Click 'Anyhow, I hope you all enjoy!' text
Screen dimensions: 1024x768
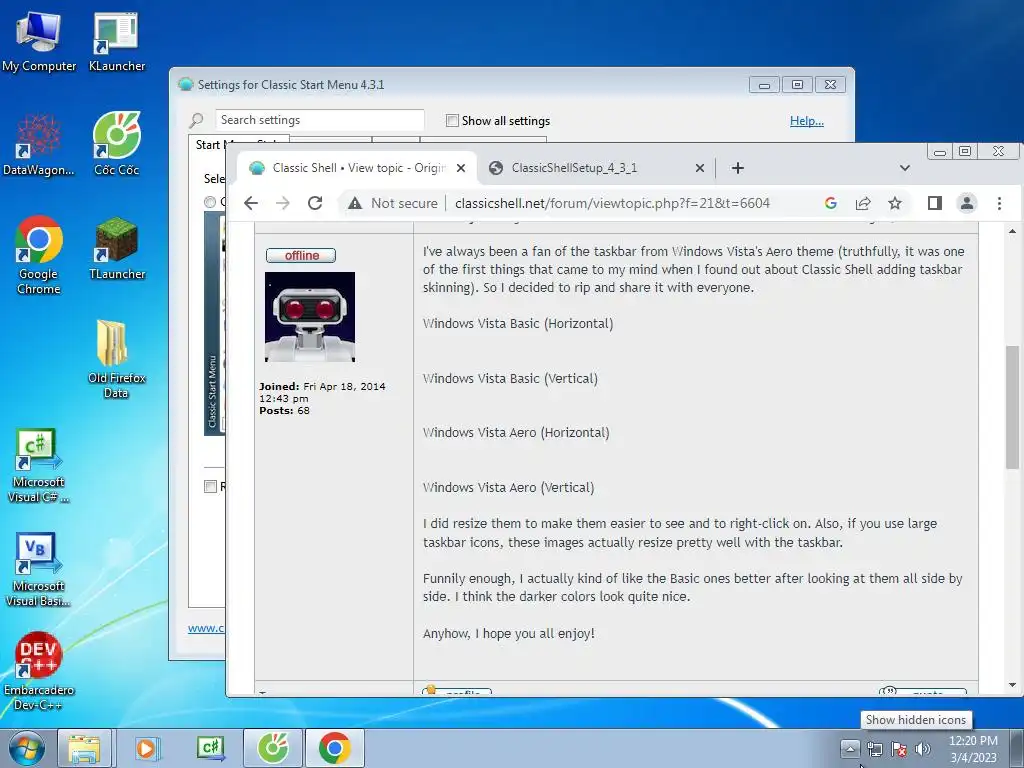point(509,633)
